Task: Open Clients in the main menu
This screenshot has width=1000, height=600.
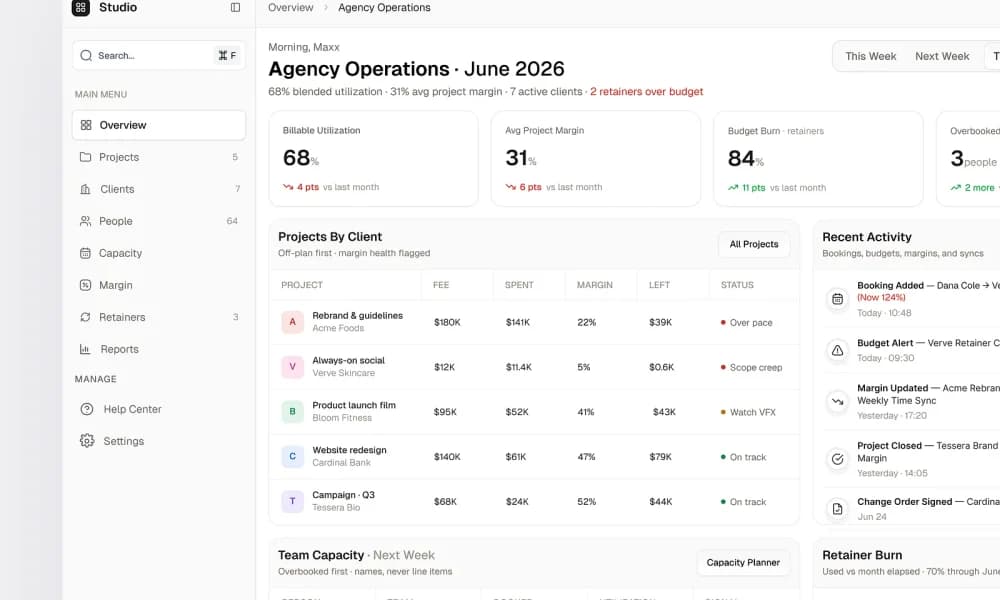Action: point(159,189)
